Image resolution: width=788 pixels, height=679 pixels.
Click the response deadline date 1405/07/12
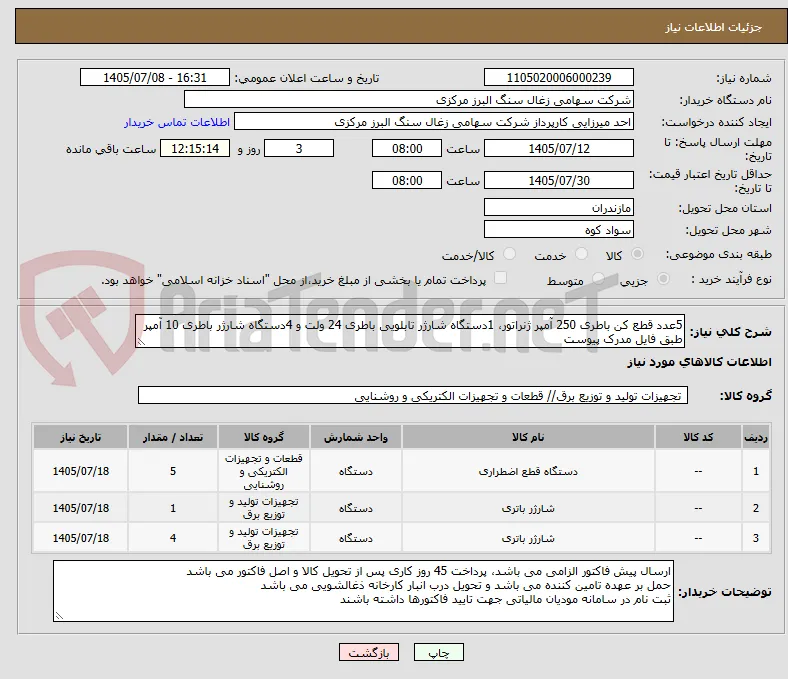click(558, 148)
